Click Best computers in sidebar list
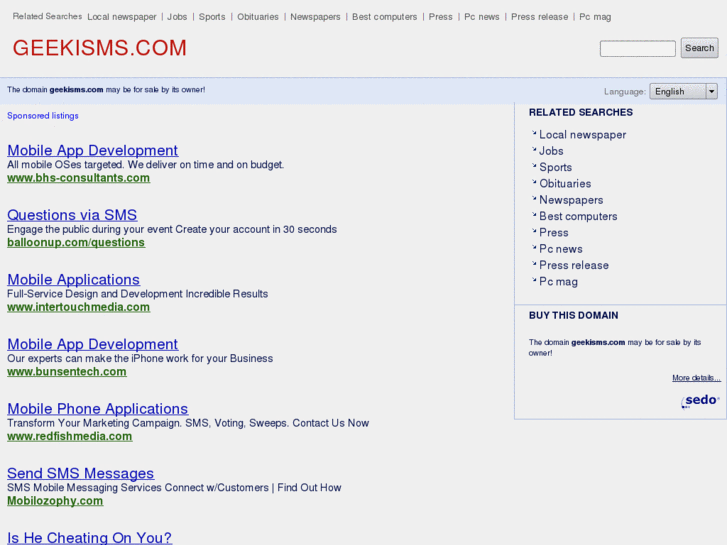 [x=578, y=217]
